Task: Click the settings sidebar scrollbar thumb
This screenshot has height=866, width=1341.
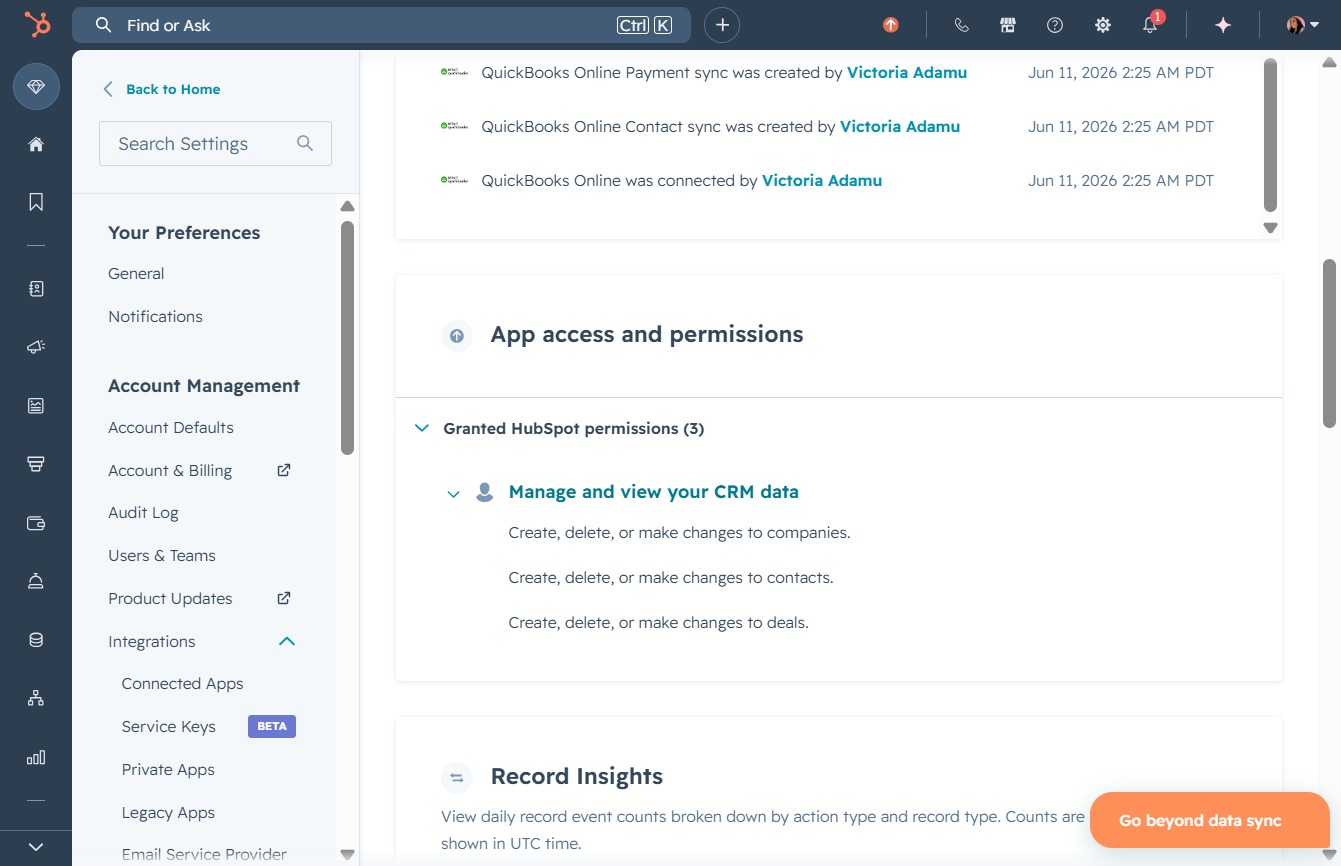Action: click(x=347, y=337)
